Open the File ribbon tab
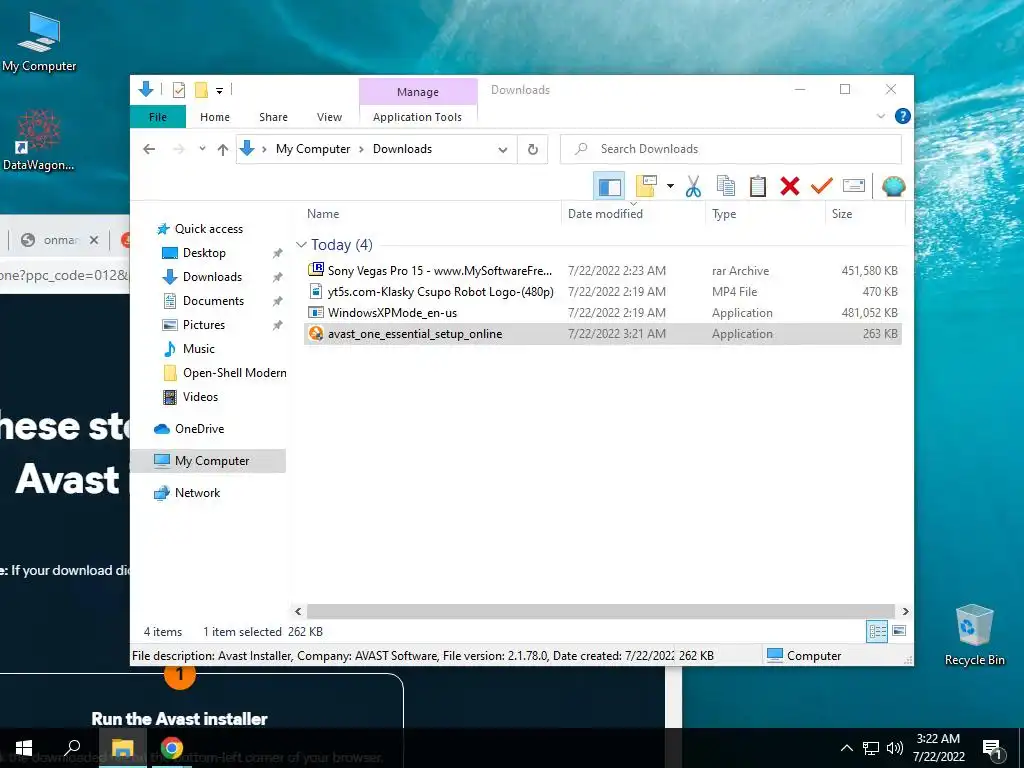The height and width of the screenshot is (768, 1024). pos(158,117)
